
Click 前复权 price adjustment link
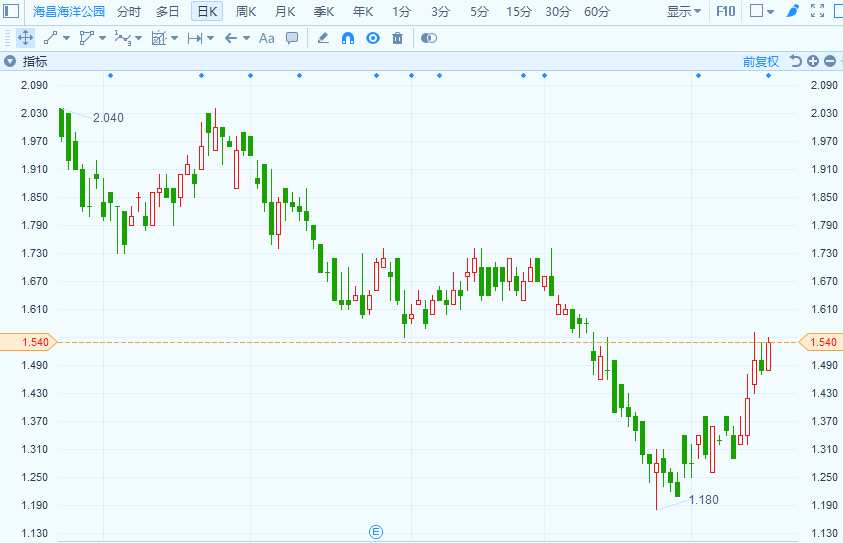click(761, 62)
